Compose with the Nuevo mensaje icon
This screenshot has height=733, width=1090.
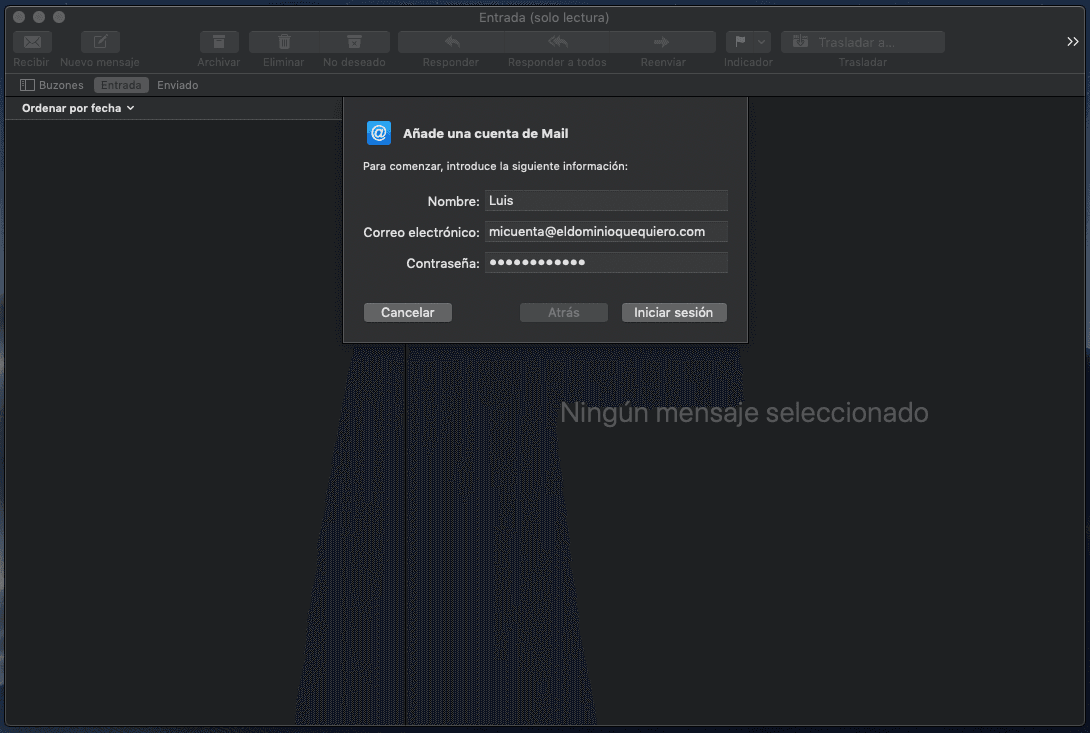coord(100,42)
